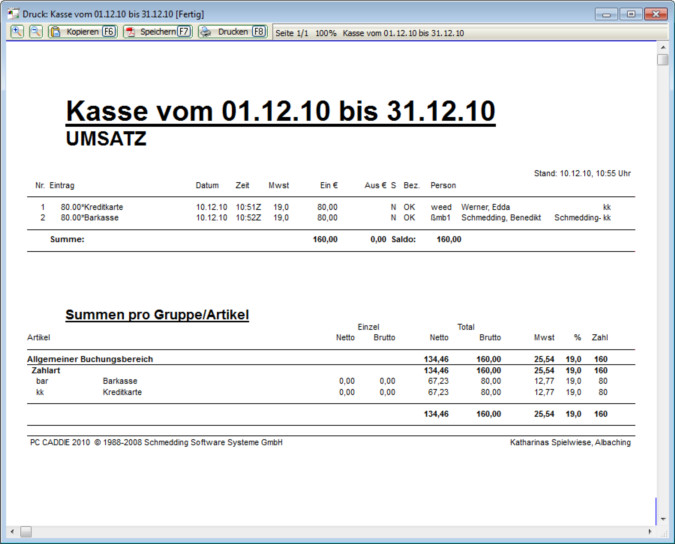
Task: Click the vertical scrollbar up arrow
Action: [662, 46]
